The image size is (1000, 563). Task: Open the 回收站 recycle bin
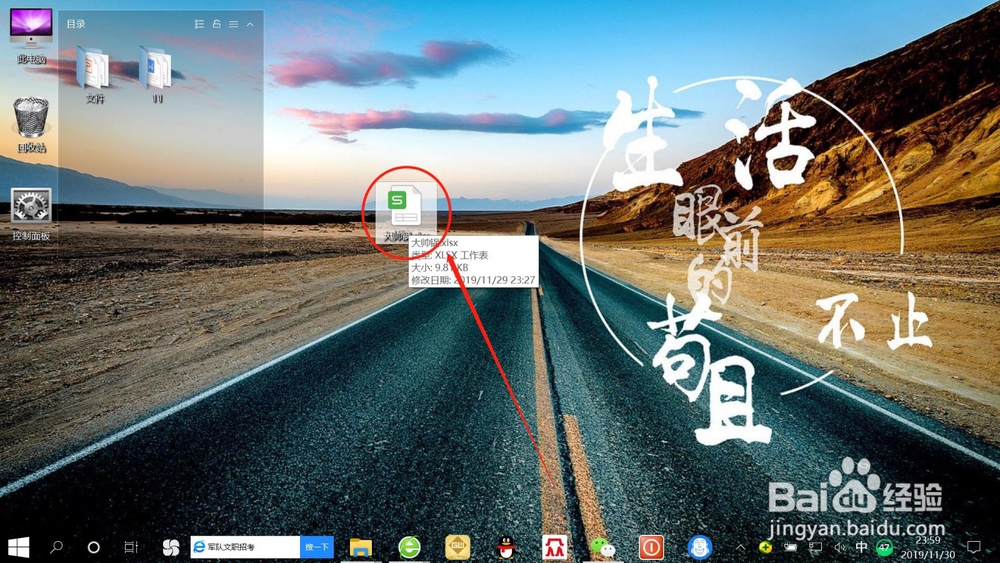pyautogui.click(x=31, y=124)
